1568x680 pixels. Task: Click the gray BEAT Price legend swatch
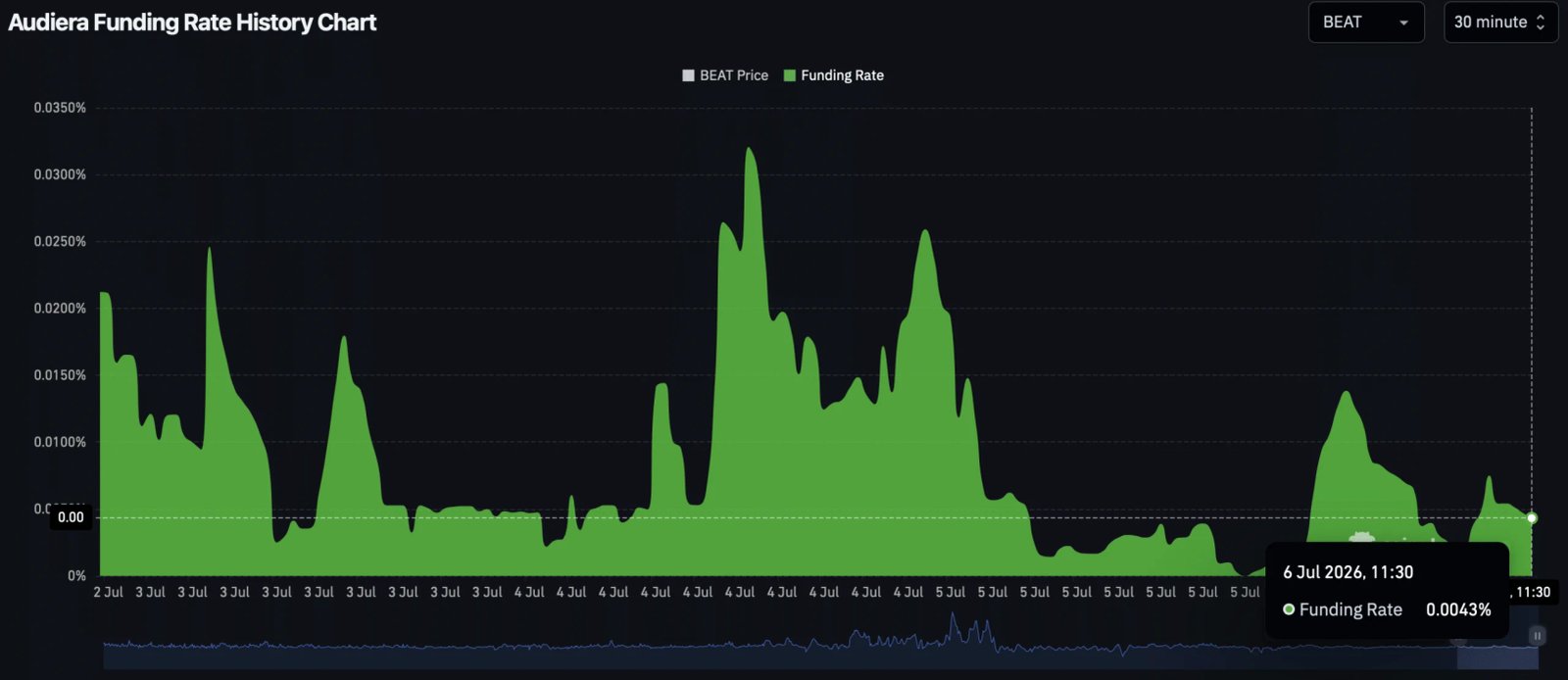(688, 75)
